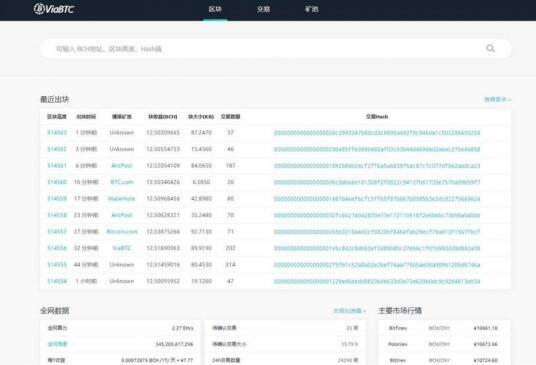The width and height of the screenshot is (536, 365).
Task: Click the 主要市场行情 heading
Action: 400,311
